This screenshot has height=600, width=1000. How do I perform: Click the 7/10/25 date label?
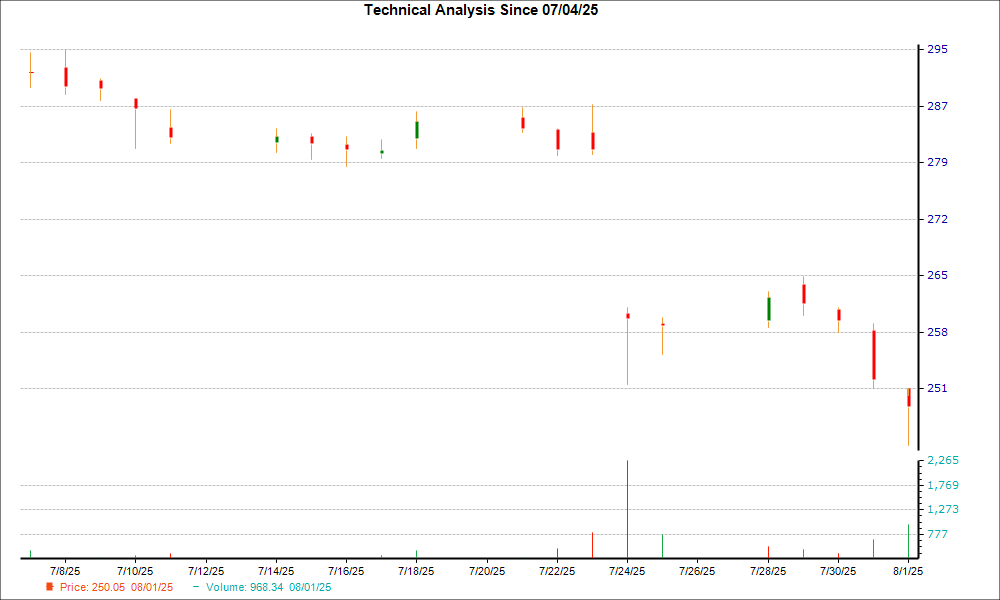point(135,571)
